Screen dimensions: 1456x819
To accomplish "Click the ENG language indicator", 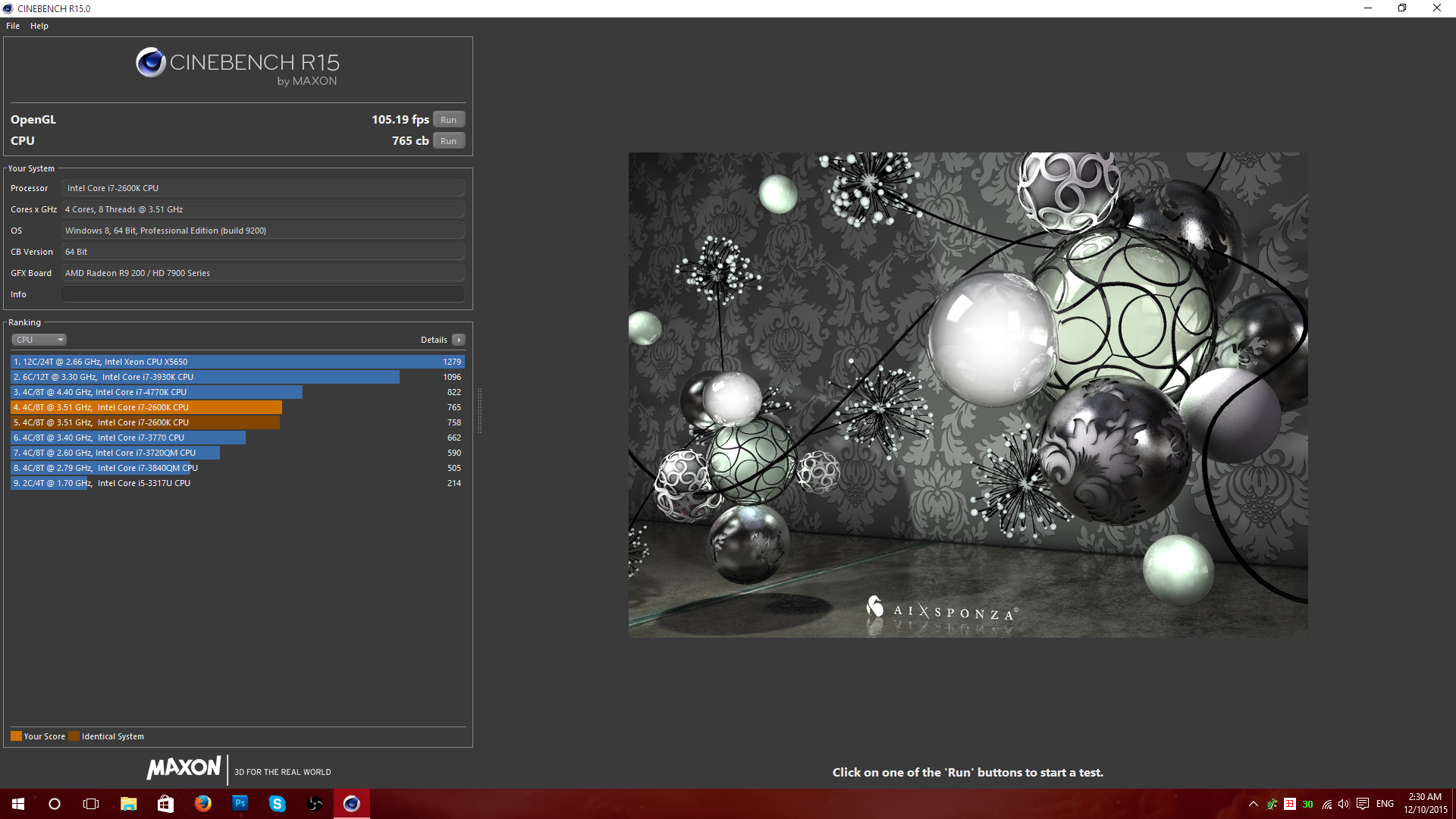I will tap(1385, 804).
